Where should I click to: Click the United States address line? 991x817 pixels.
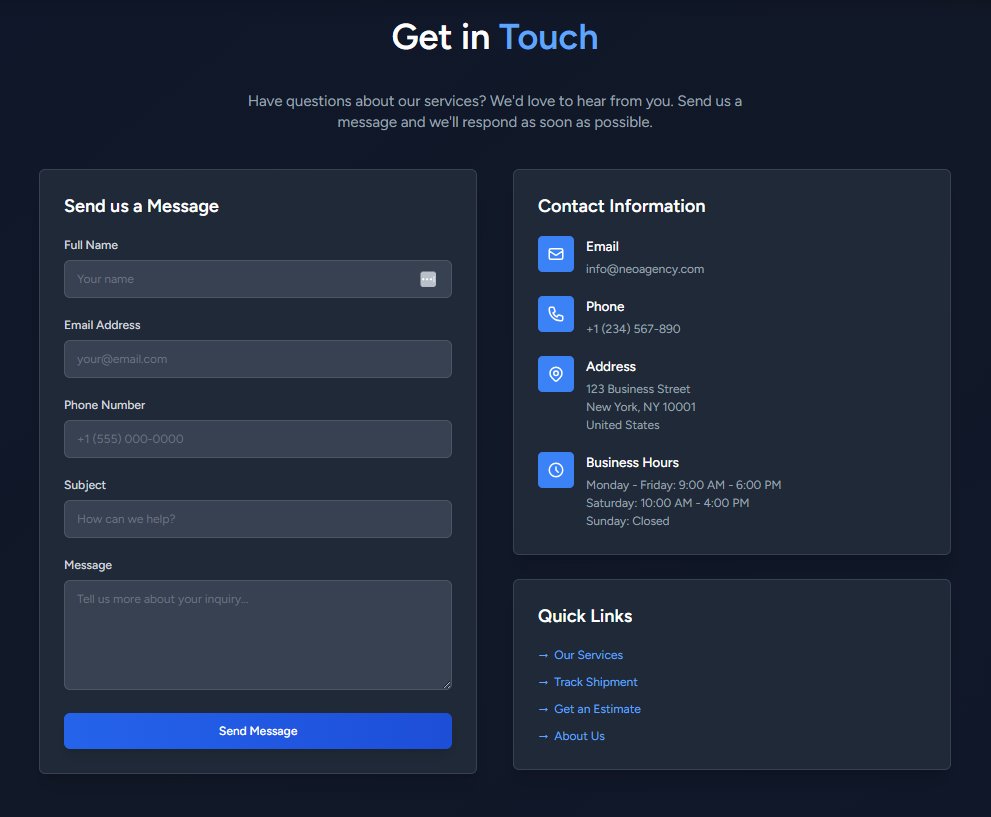point(623,425)
